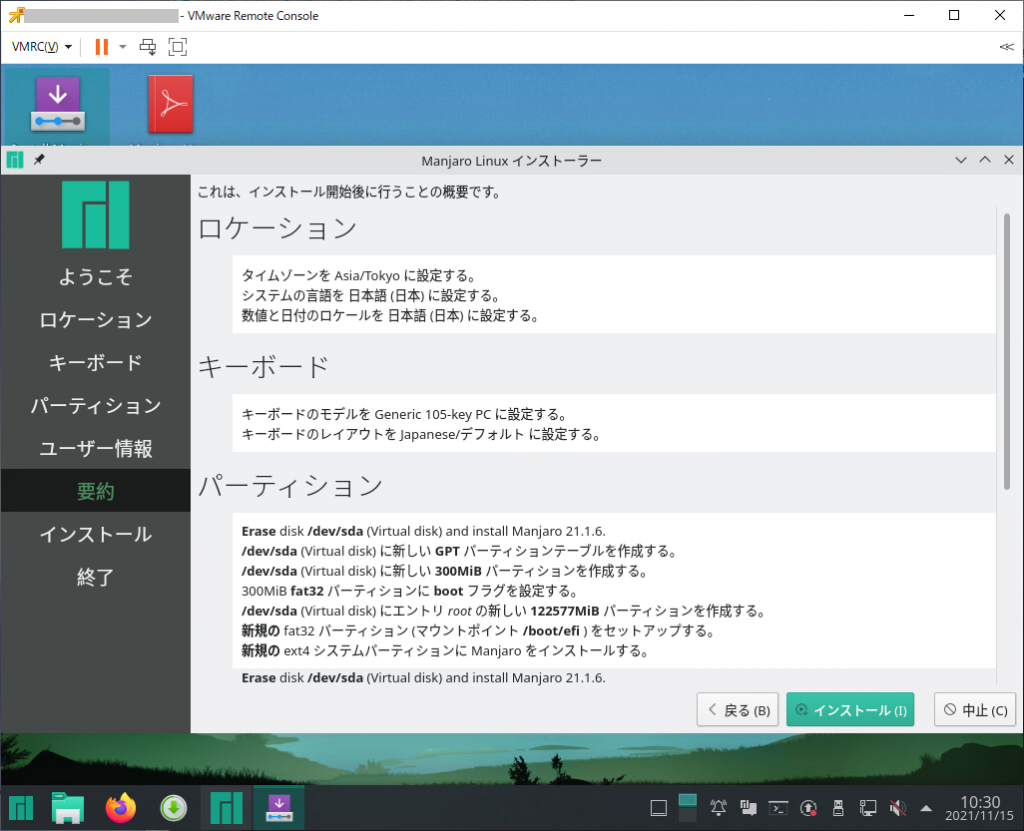Image resolution: width=1024 pixels, height=831 pixels.
Task: Open the notifications bell in system tray
Action: tap(718, 809)
